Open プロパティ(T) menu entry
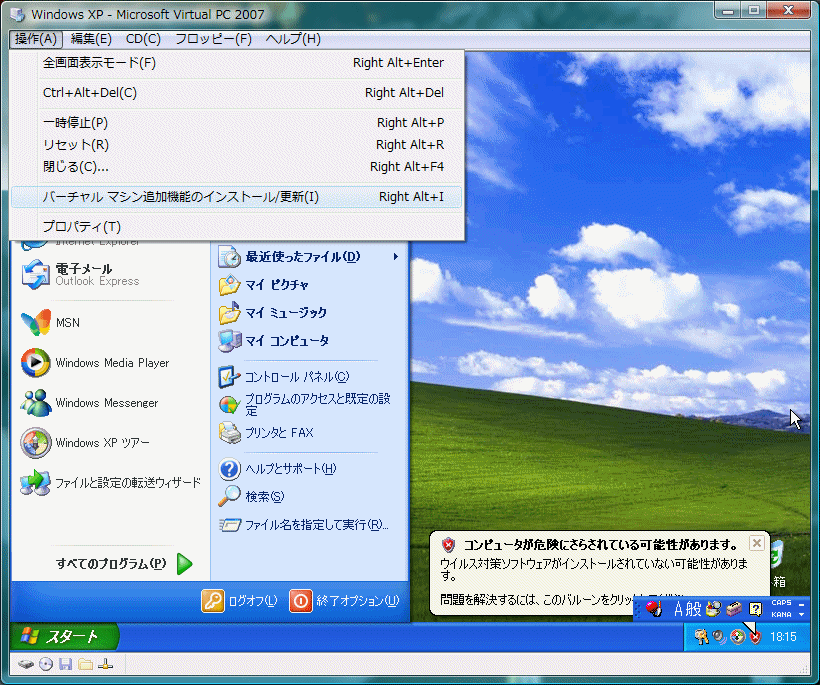 click(236, 226)
